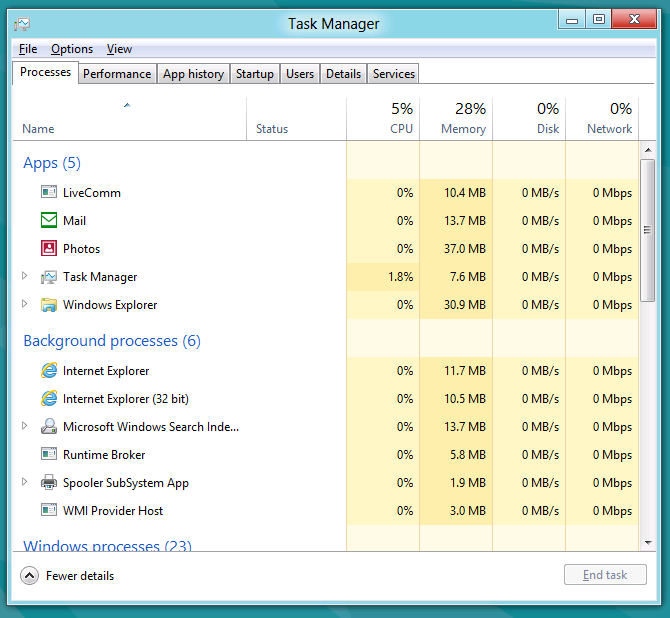Click the scrollbar down arrow
Screen dimensions: 670x618
click(647, 541)
